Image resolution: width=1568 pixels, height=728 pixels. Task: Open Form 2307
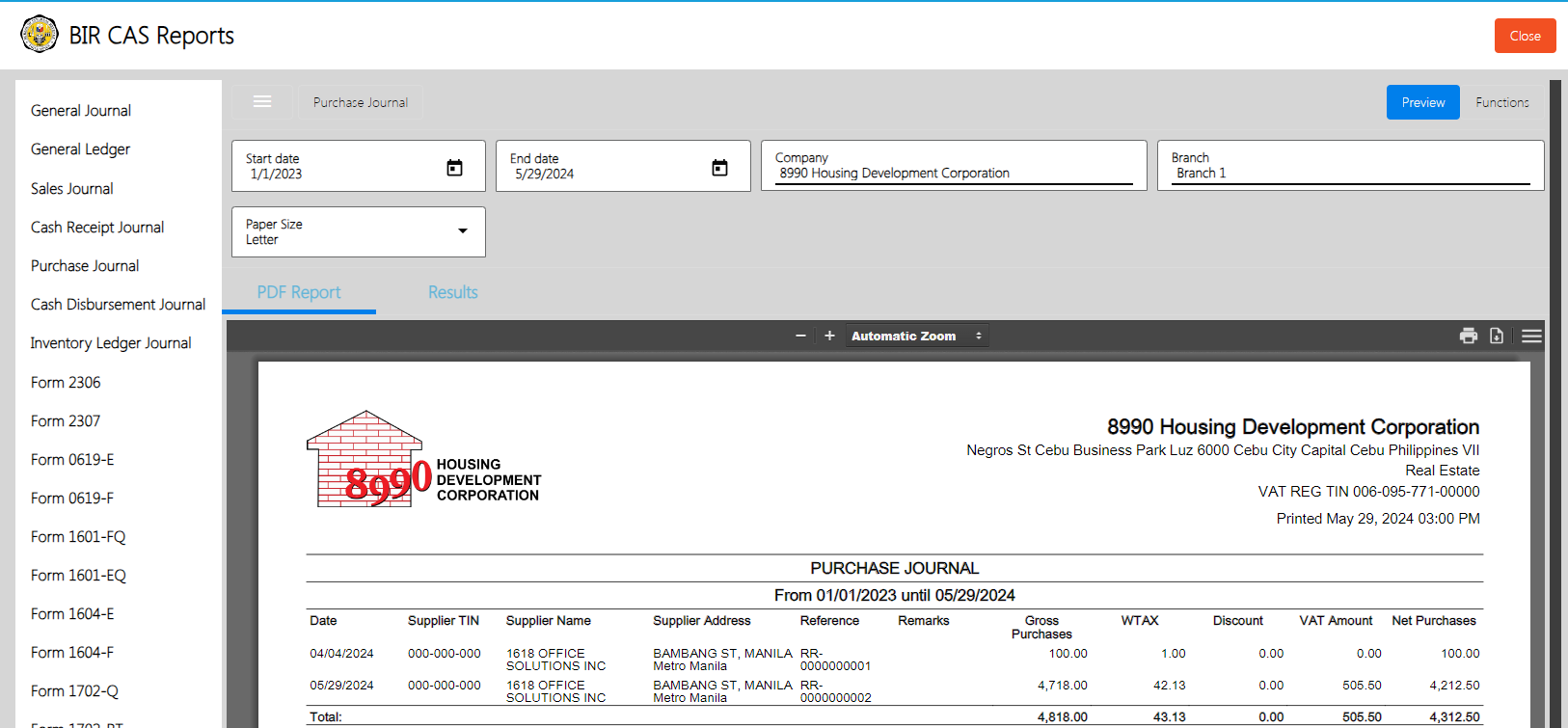[x=66, y=421]
